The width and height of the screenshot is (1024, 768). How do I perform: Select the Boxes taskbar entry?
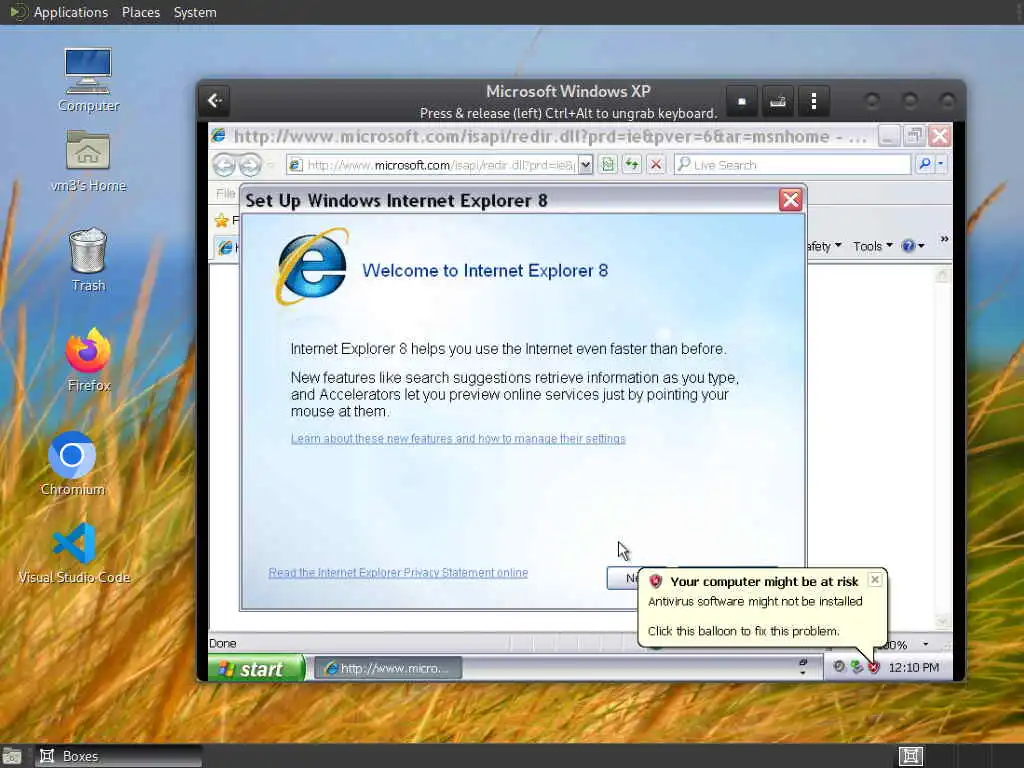point(118,756)
